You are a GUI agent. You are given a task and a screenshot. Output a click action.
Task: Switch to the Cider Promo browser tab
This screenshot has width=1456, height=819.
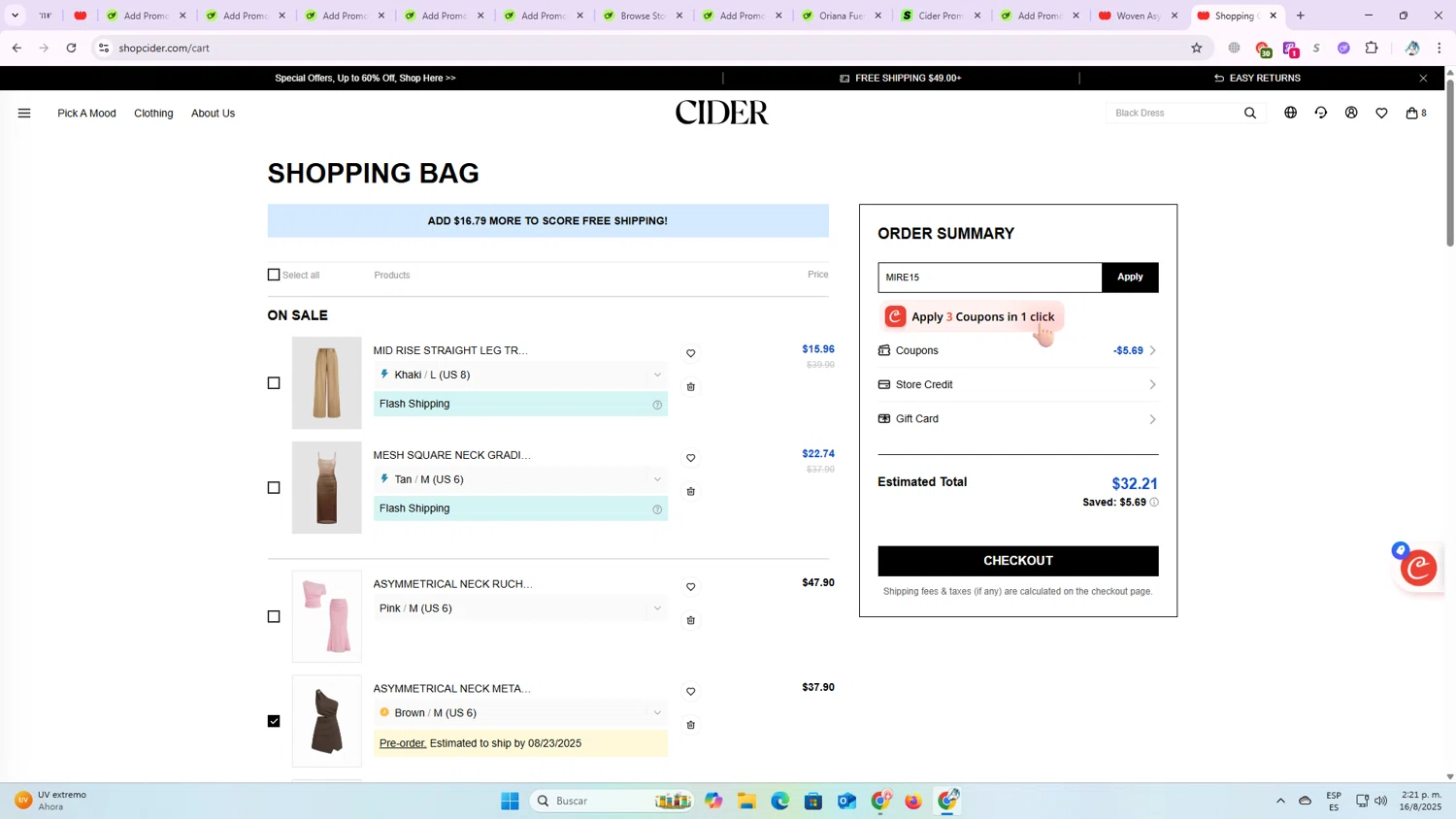pyautogui.click(x=940, y=16)
